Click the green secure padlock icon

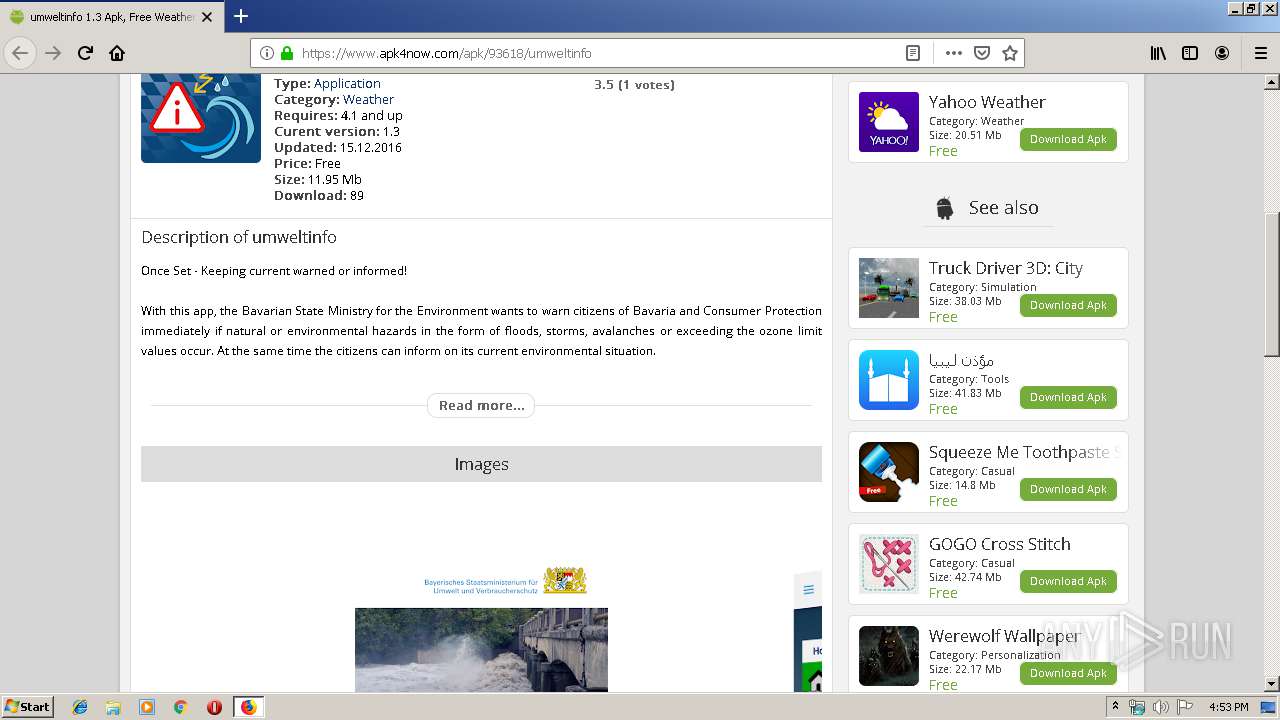287,53
